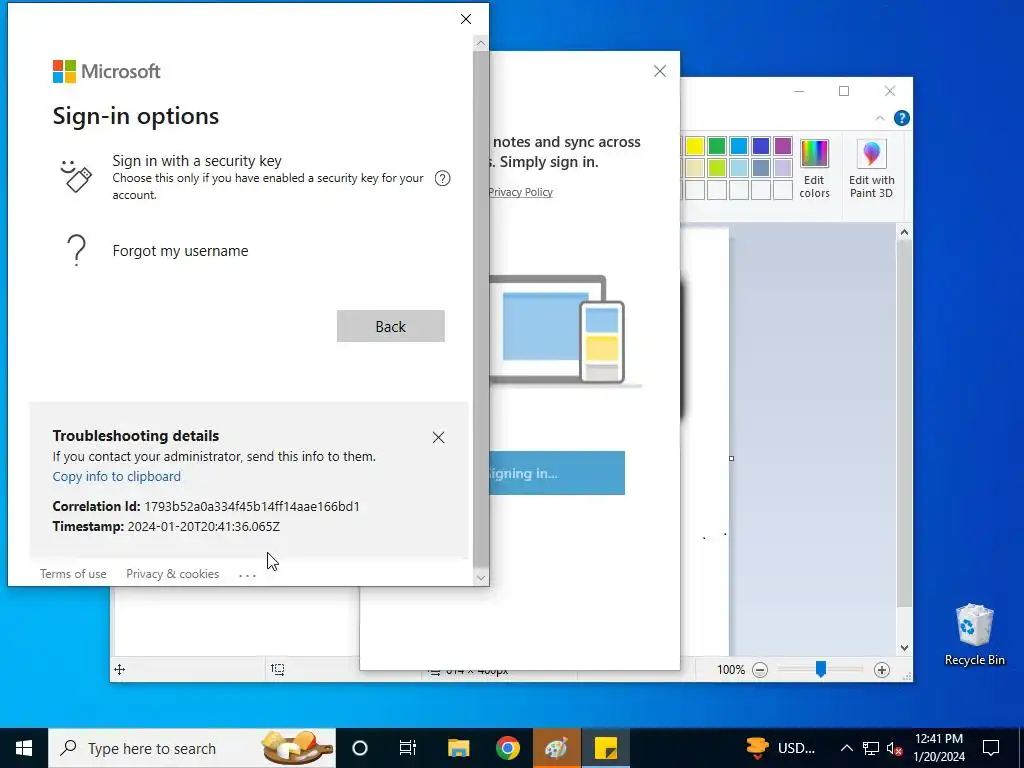Click the Signing in button in Sticky Notes

[556, 473]
